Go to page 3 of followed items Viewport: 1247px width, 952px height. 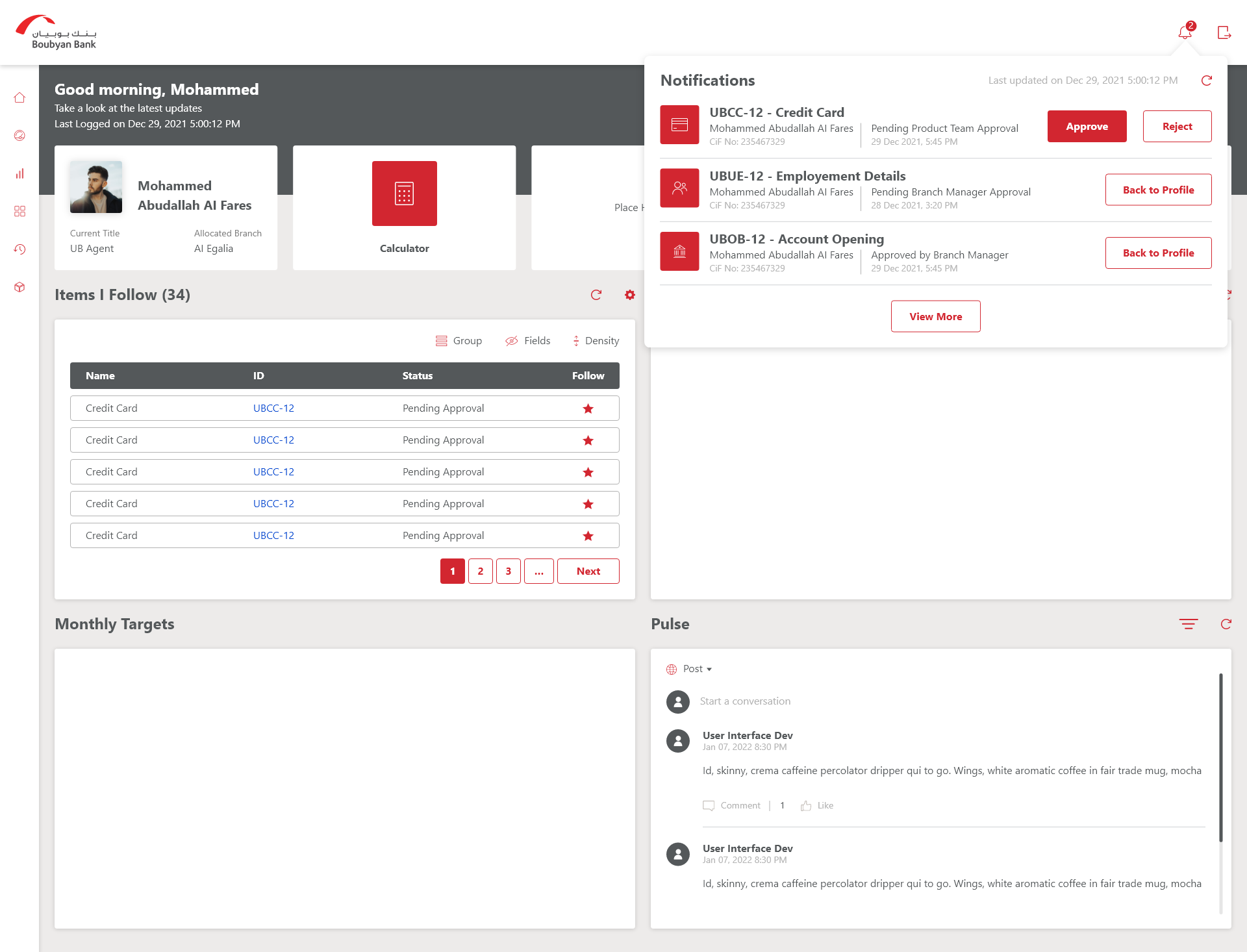pos(508,571)
